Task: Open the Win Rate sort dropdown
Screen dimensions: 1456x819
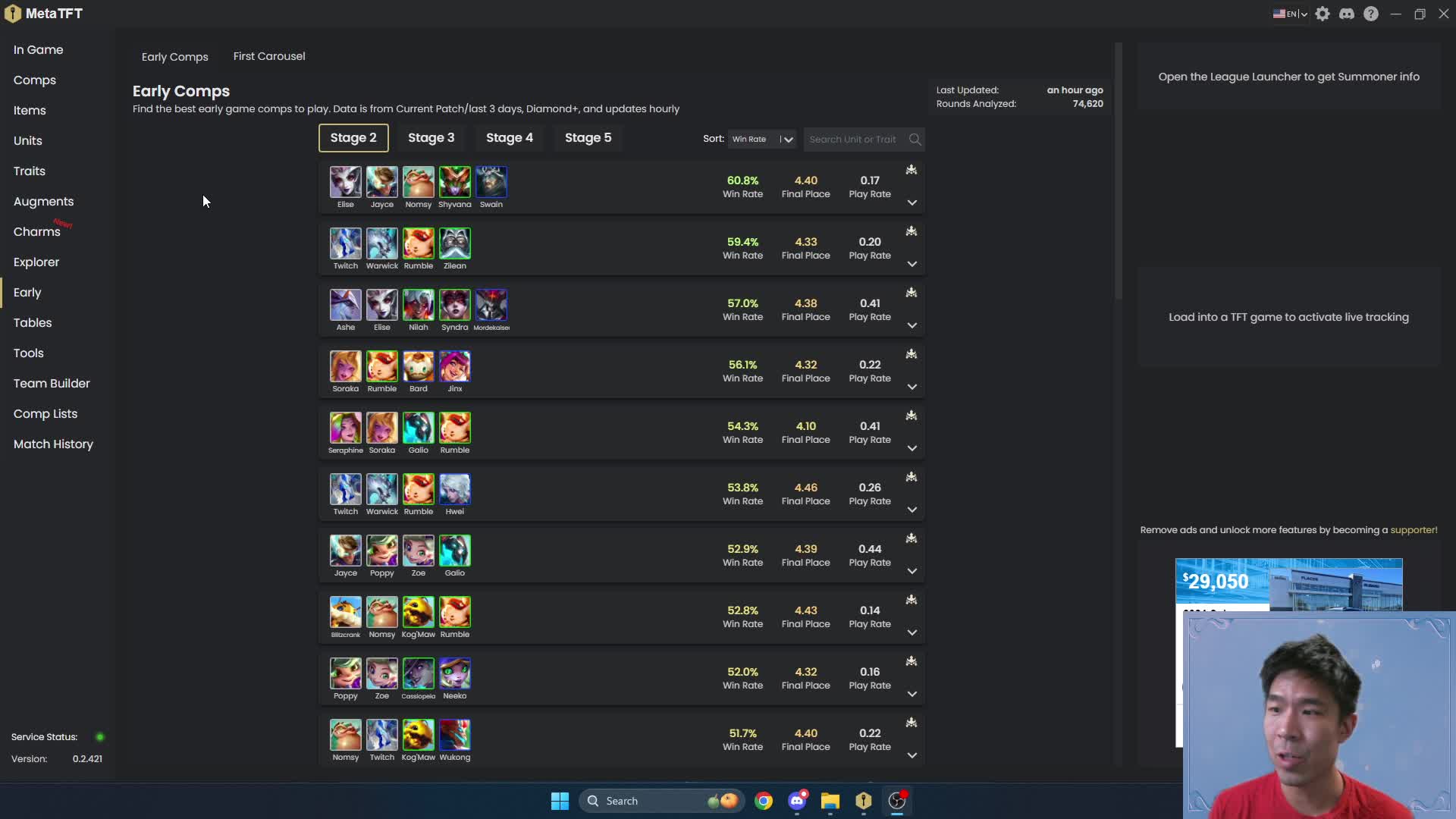Action: 762,140
